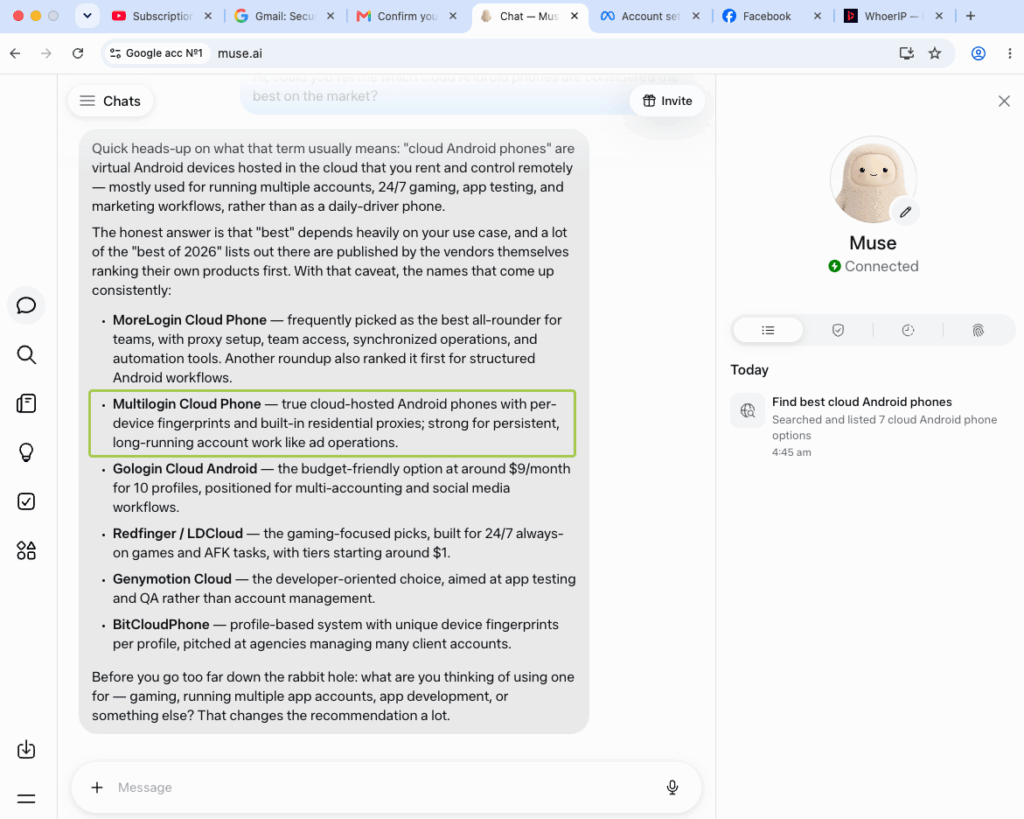Select the fingerprint tab in Muse panel
1024x819 pixels.
pyautogui.click(x=978, y=330)
